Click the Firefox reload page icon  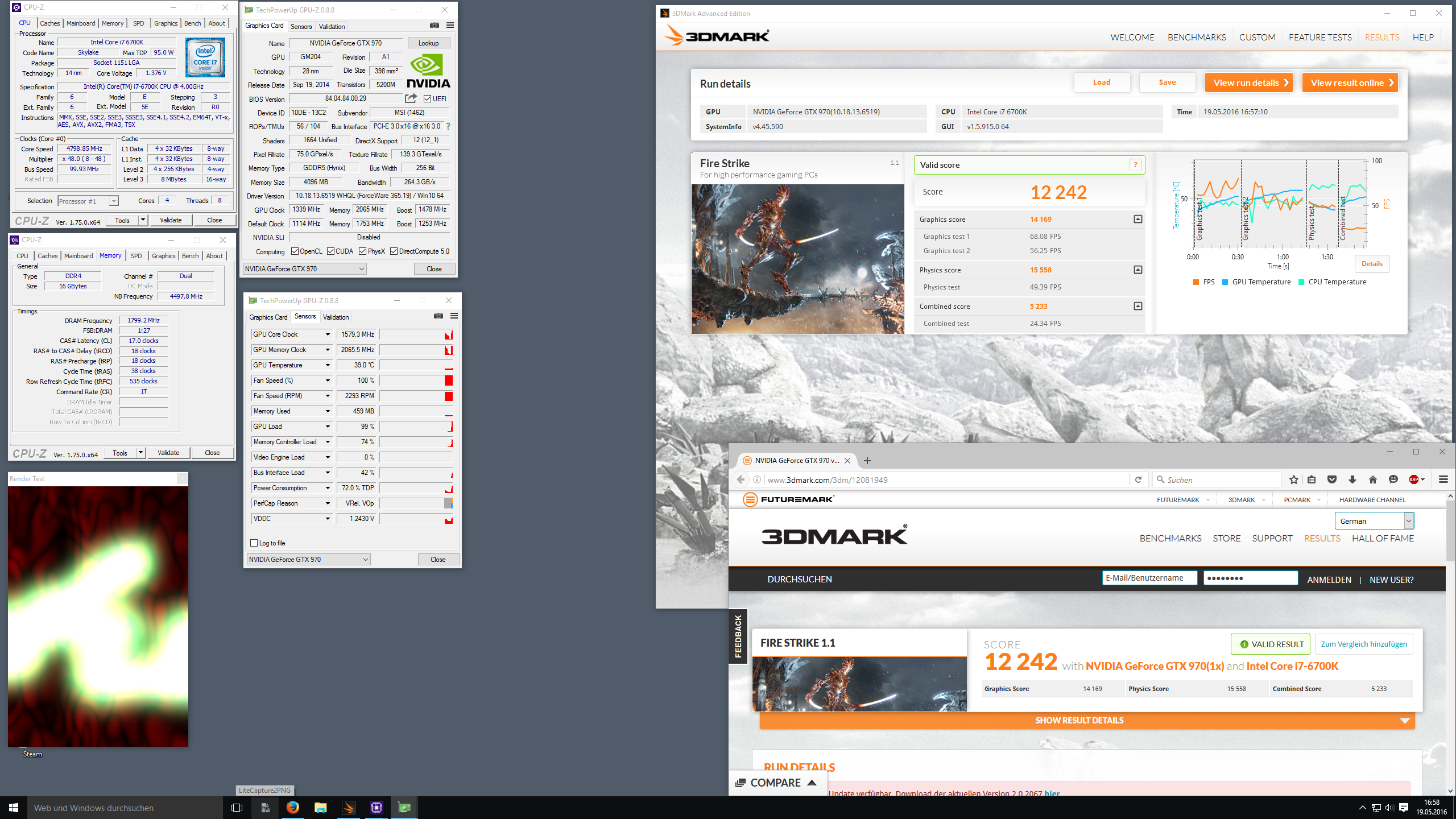(1138, 479)
